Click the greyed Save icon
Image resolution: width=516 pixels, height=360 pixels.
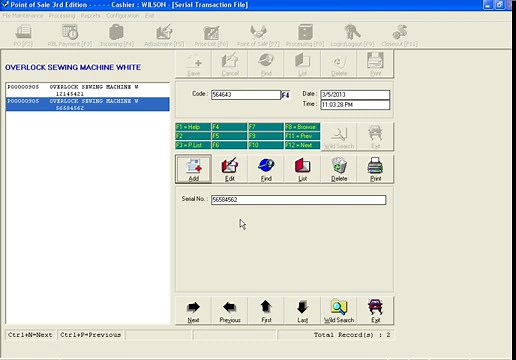(x=193, y=64)
